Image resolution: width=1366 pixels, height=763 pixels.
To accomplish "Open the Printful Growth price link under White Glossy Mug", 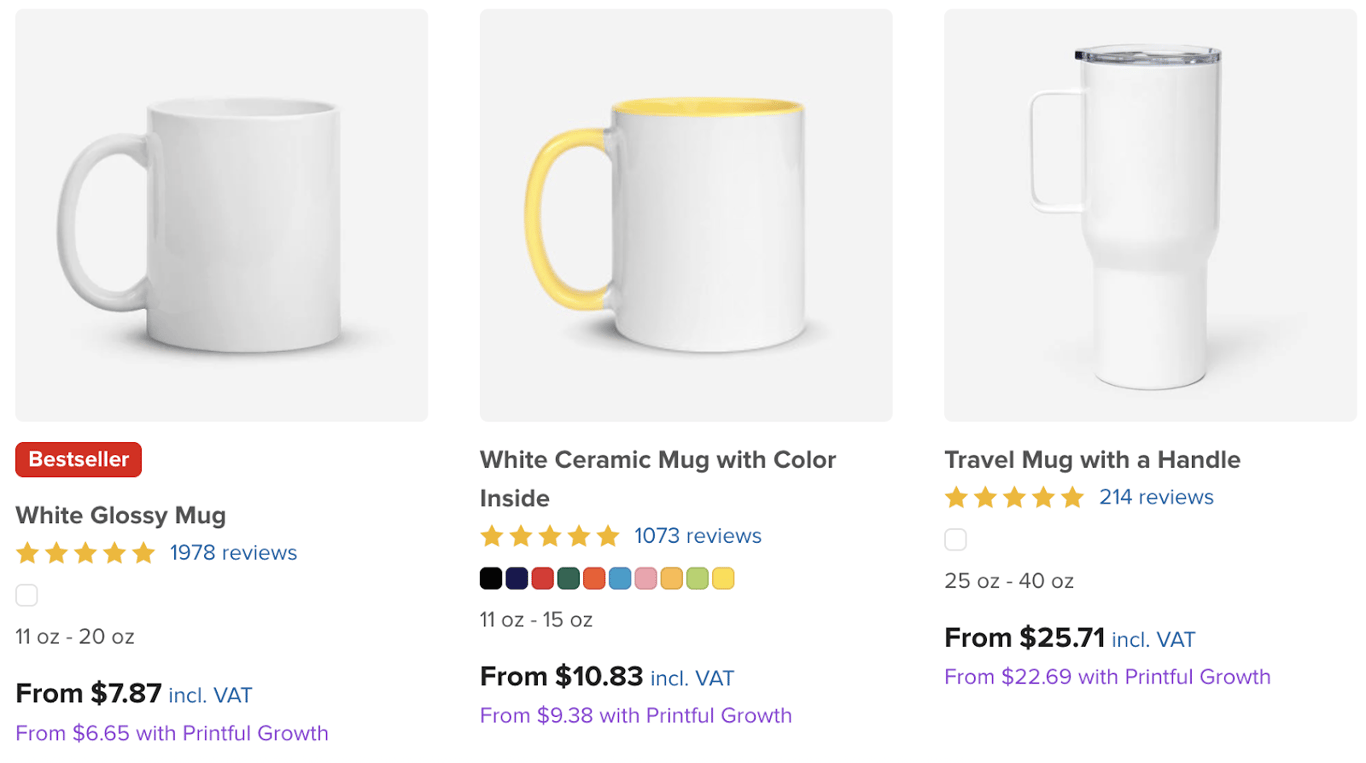I will coord(171,733).
